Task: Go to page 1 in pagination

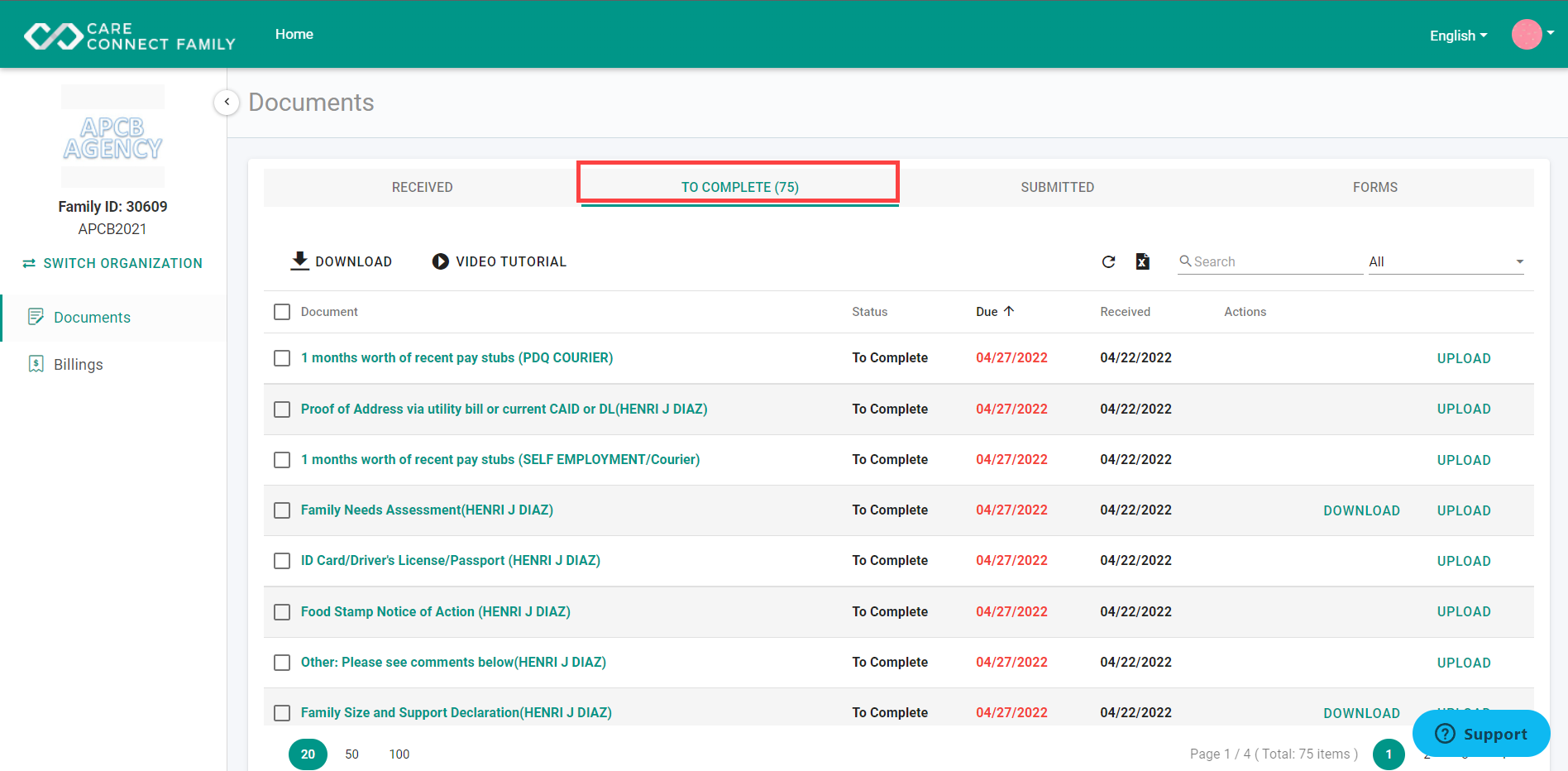Action: click(1389, 754)
